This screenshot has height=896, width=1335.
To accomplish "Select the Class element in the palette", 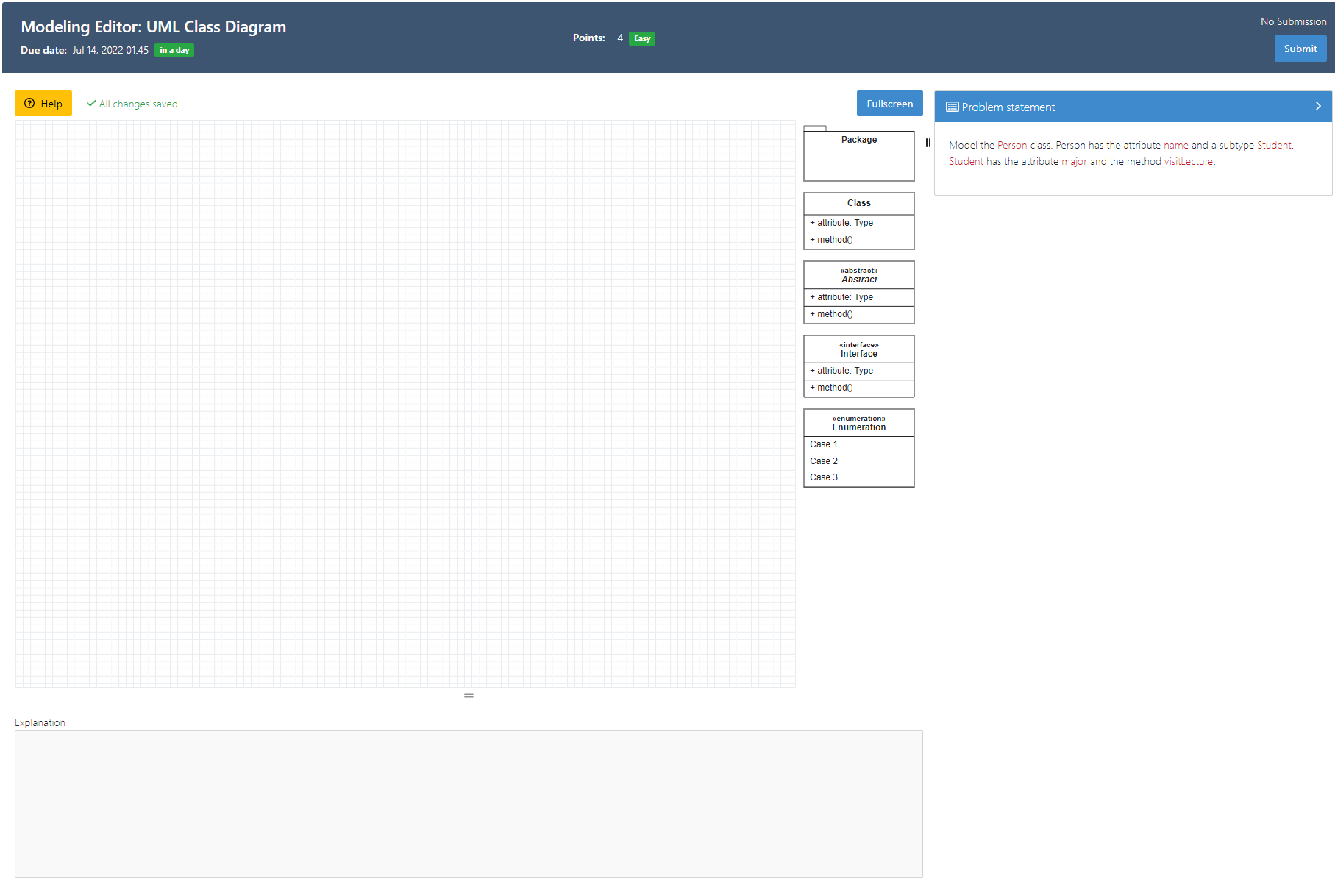I will click(858, 221).
